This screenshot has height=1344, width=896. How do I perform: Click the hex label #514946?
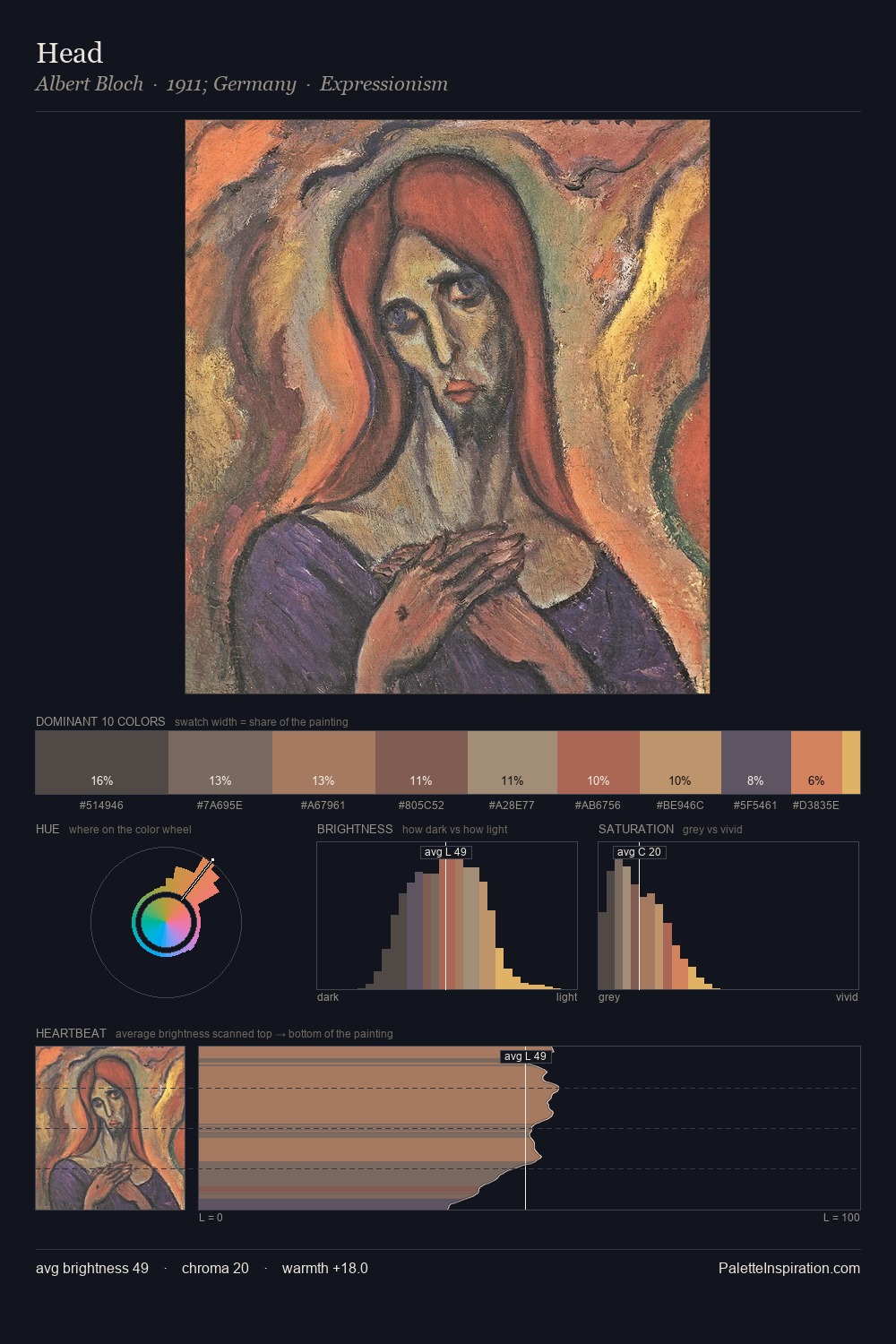101,806
